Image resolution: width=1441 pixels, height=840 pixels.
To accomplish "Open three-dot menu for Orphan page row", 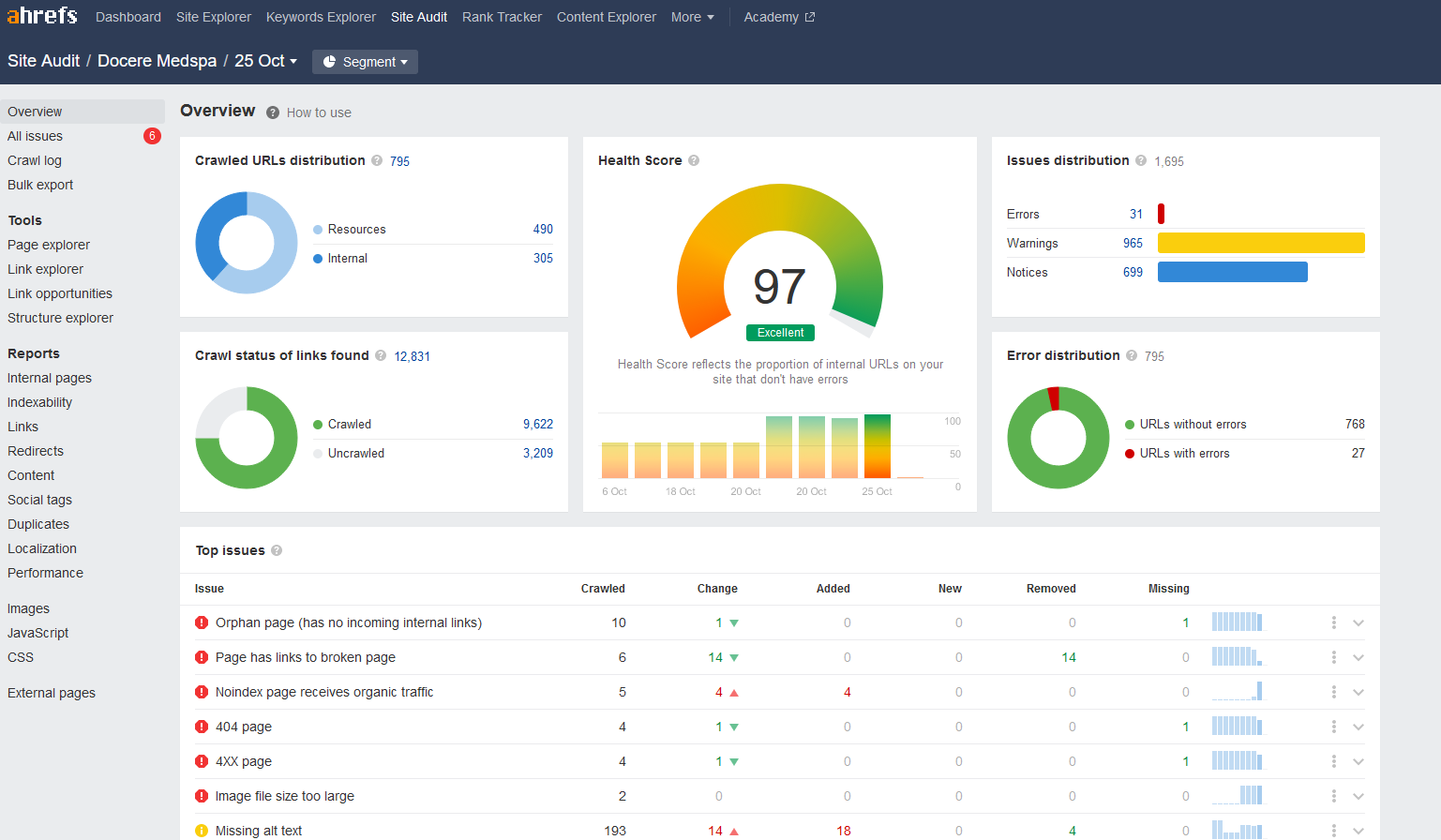I will tap(1333, 622).
